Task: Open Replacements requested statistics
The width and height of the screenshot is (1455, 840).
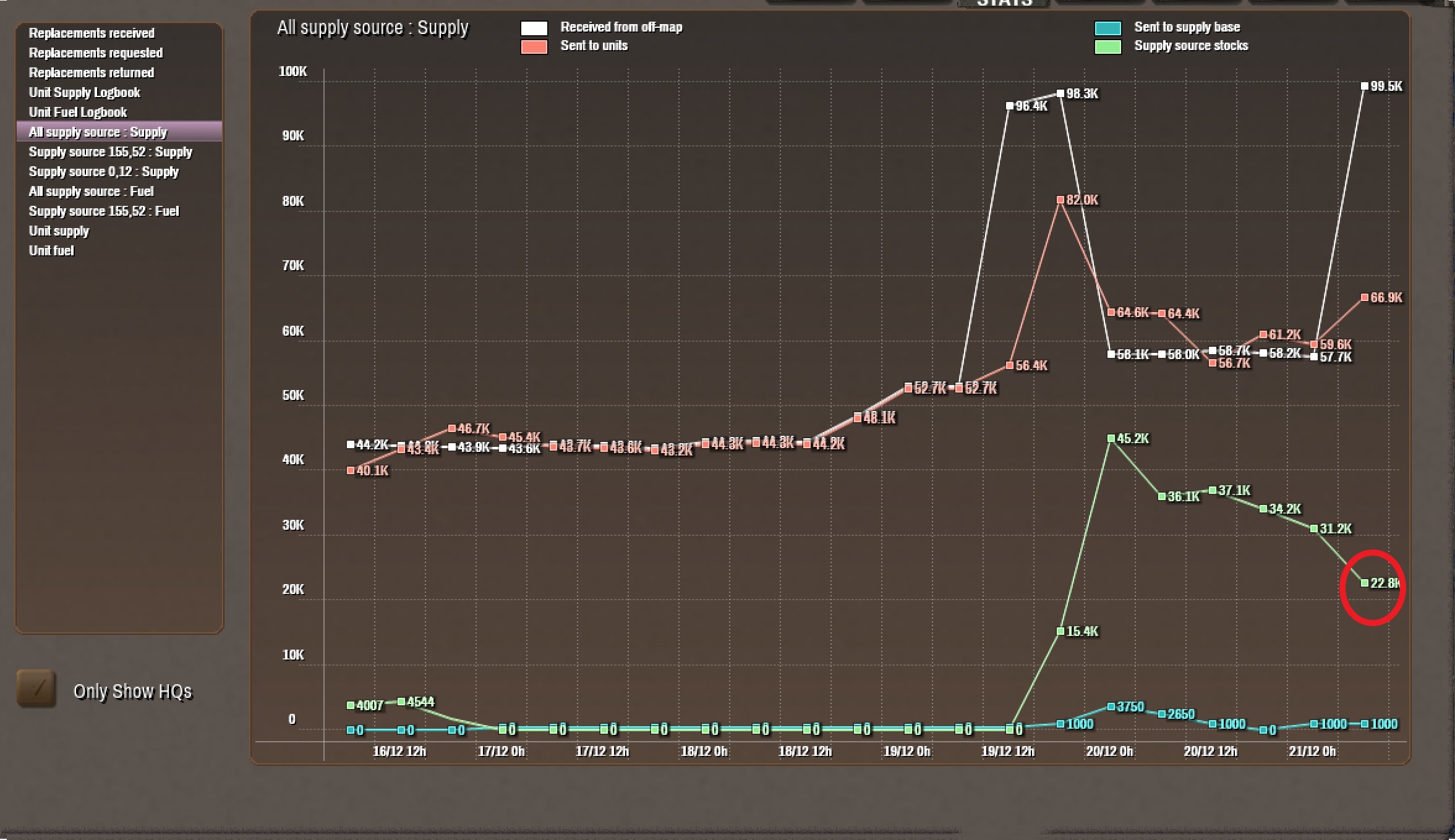Action: (x=95, y=53)
